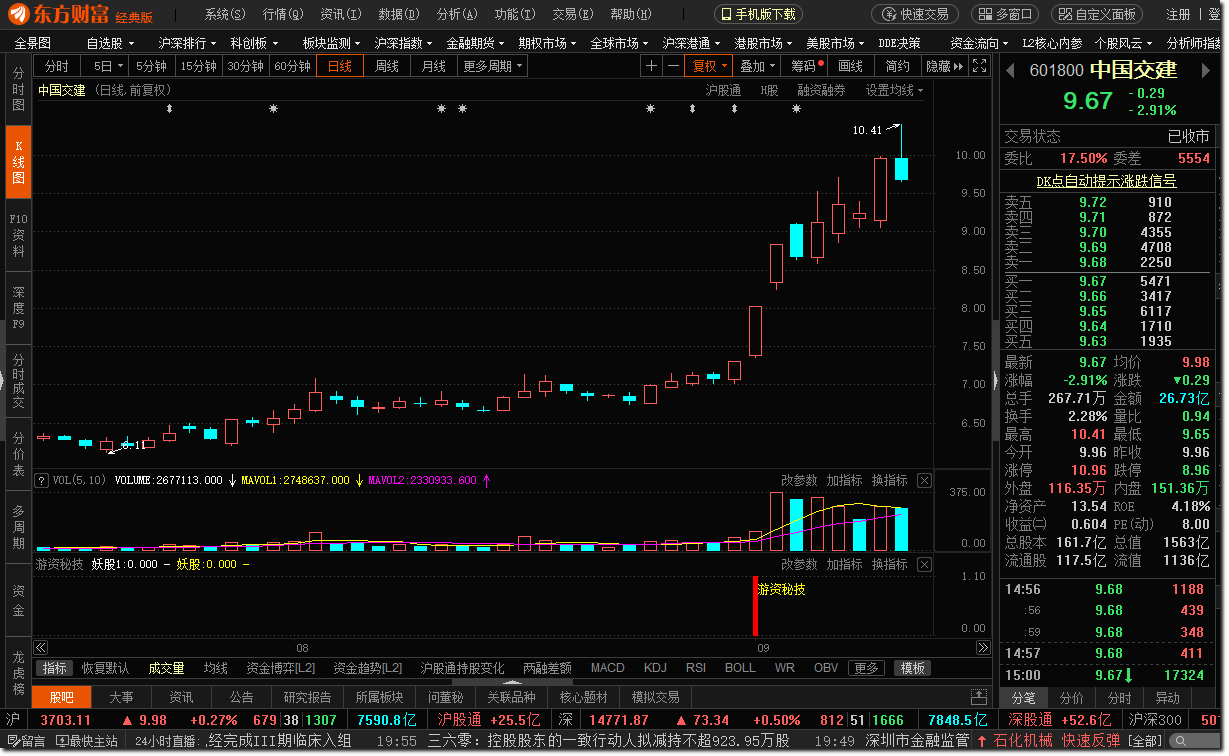Close the volume indicator sub-panel

[924, 481]
